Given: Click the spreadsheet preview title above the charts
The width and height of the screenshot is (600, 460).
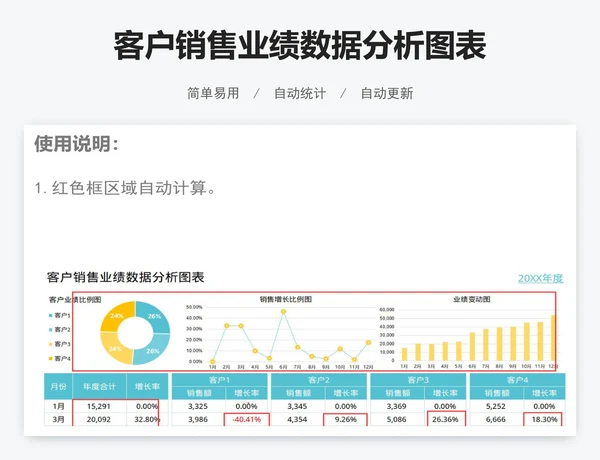Looking at the screenshot, I should [126, 277].
